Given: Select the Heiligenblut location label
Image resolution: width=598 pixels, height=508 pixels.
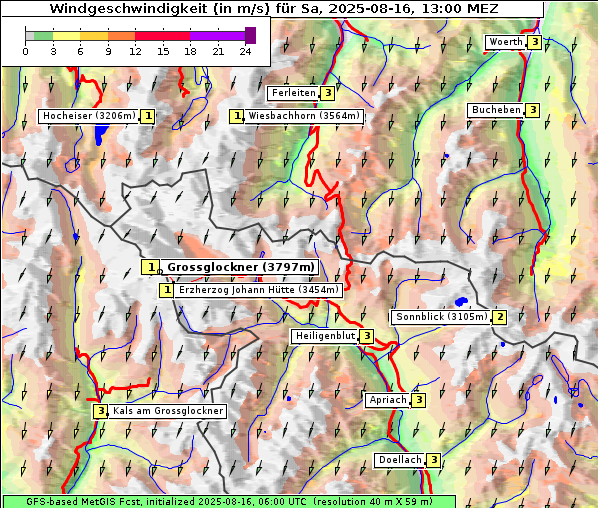Looking at the screenshot, I should tap(325, 336).
